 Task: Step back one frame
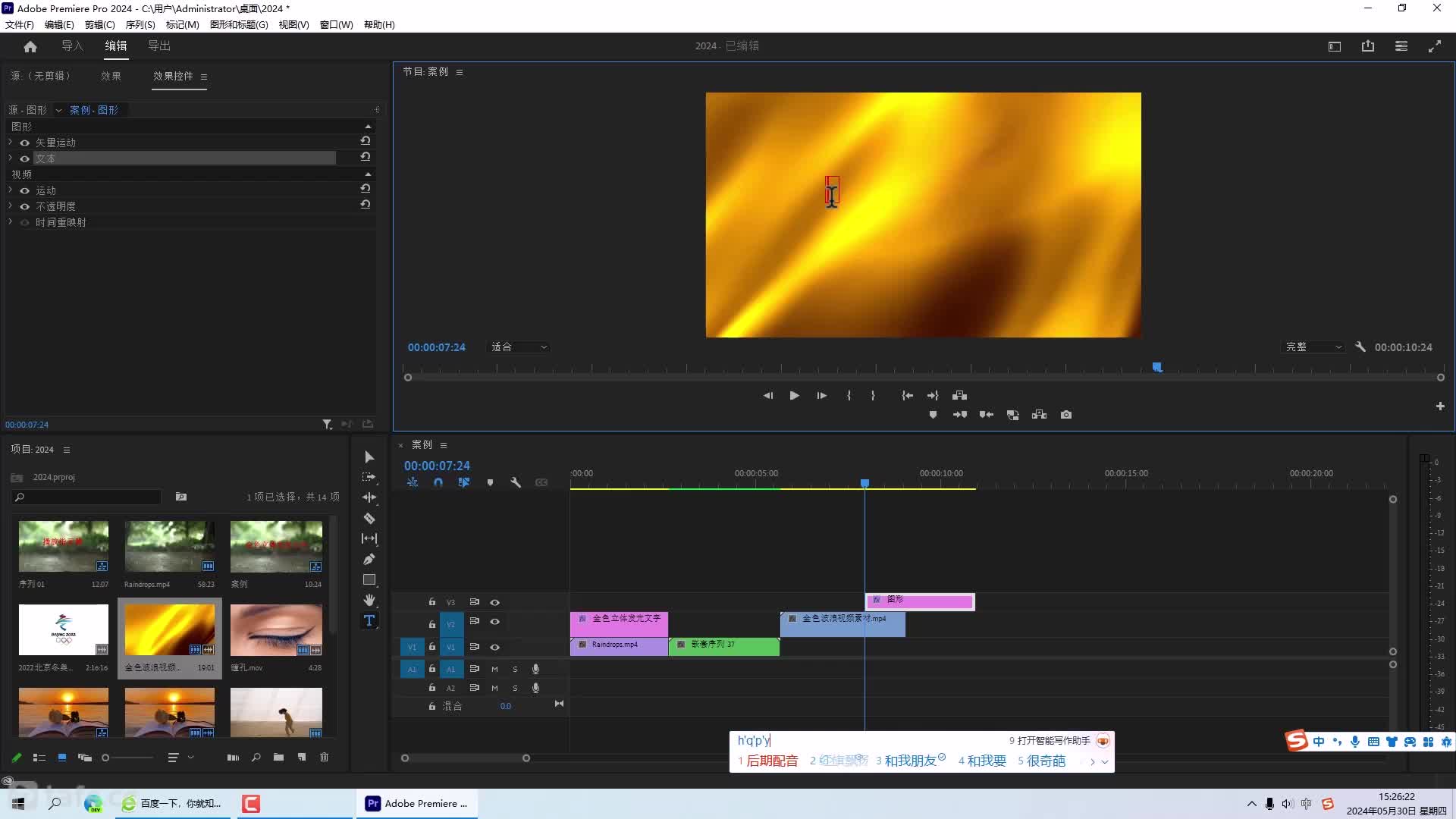[767, 395]
